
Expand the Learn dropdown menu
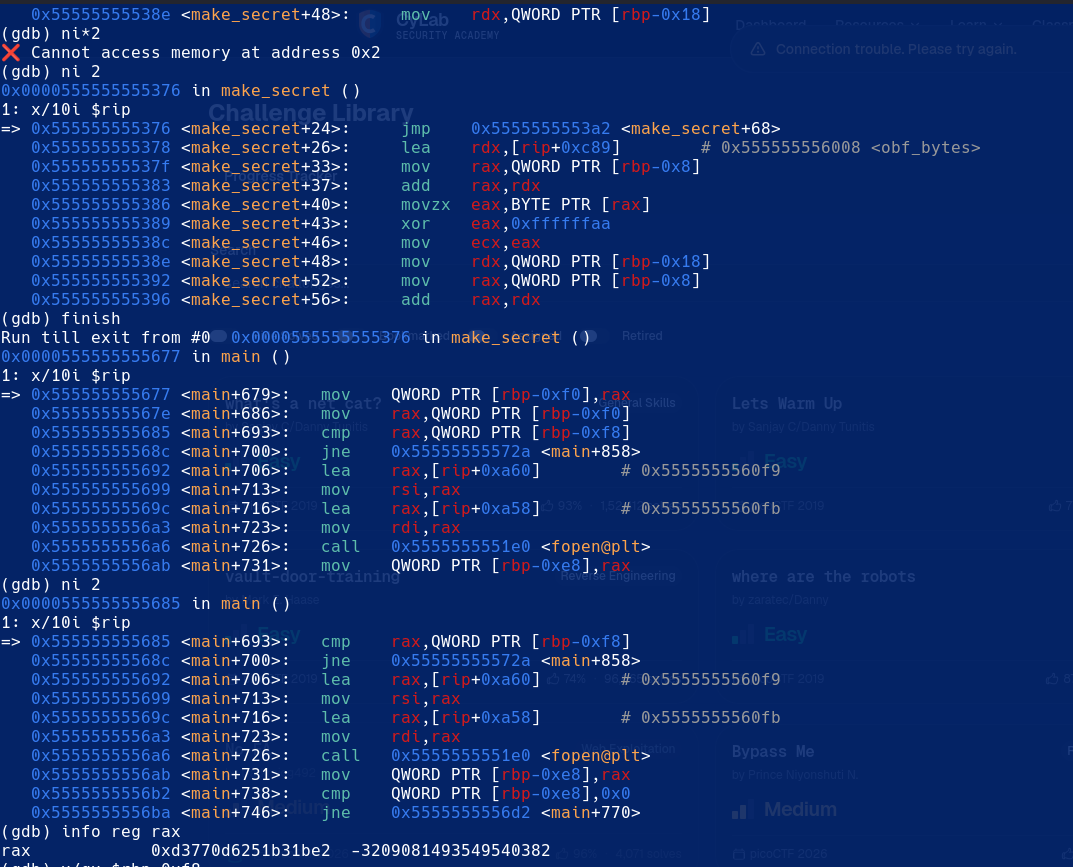click(x=975, y=25)
